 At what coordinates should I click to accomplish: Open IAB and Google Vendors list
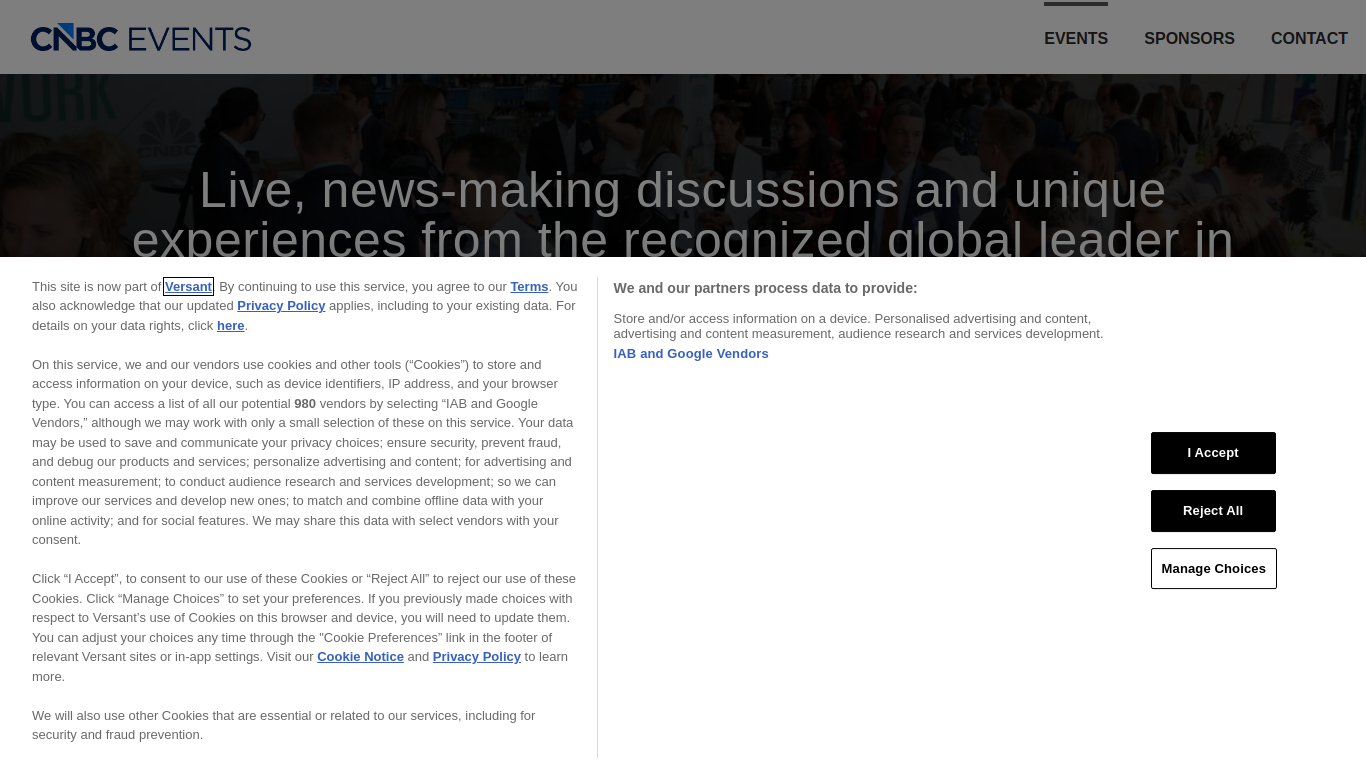(x=691, y=354)
